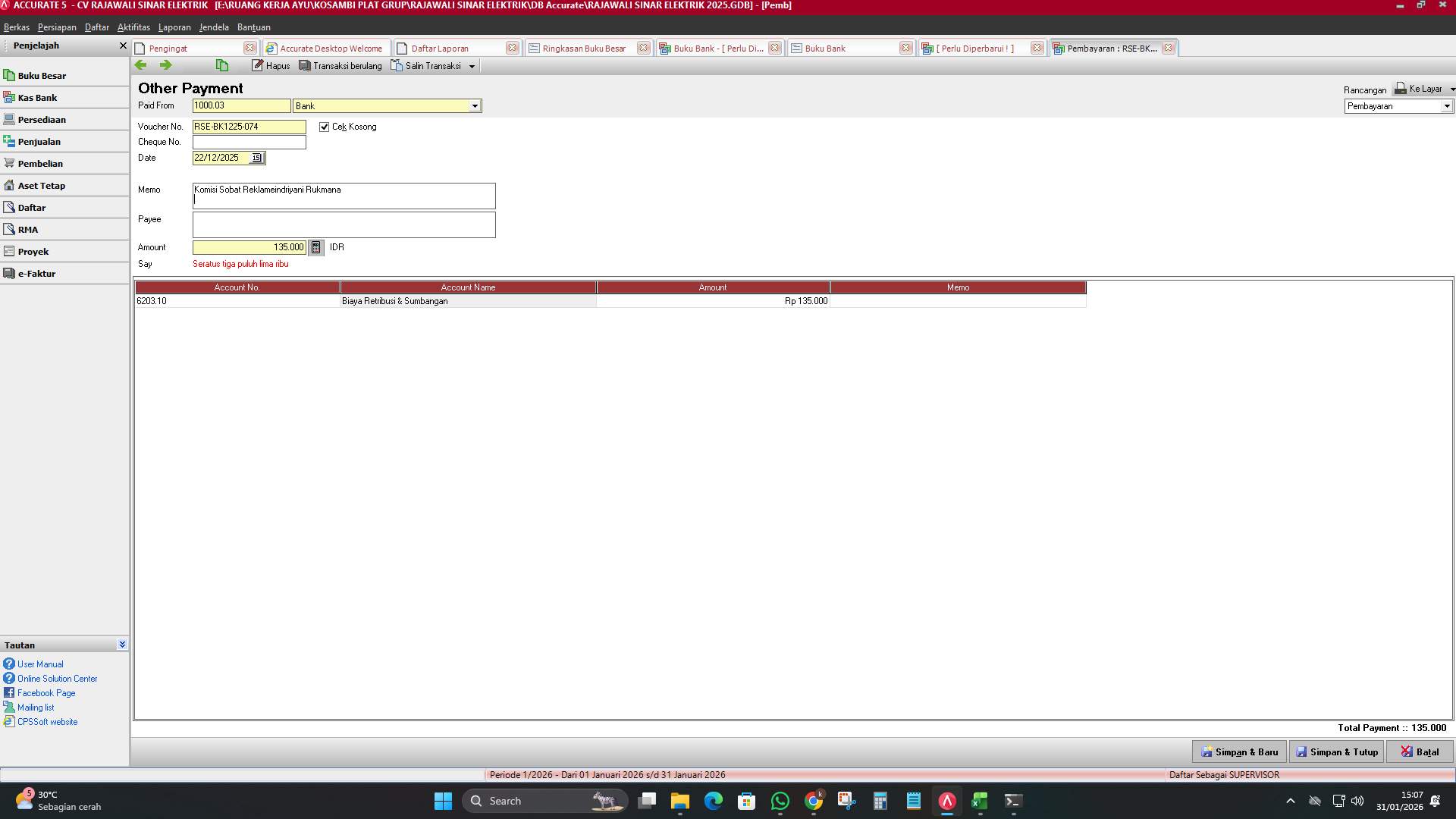Delete the payment using Hapus

[x=271, y=65]
